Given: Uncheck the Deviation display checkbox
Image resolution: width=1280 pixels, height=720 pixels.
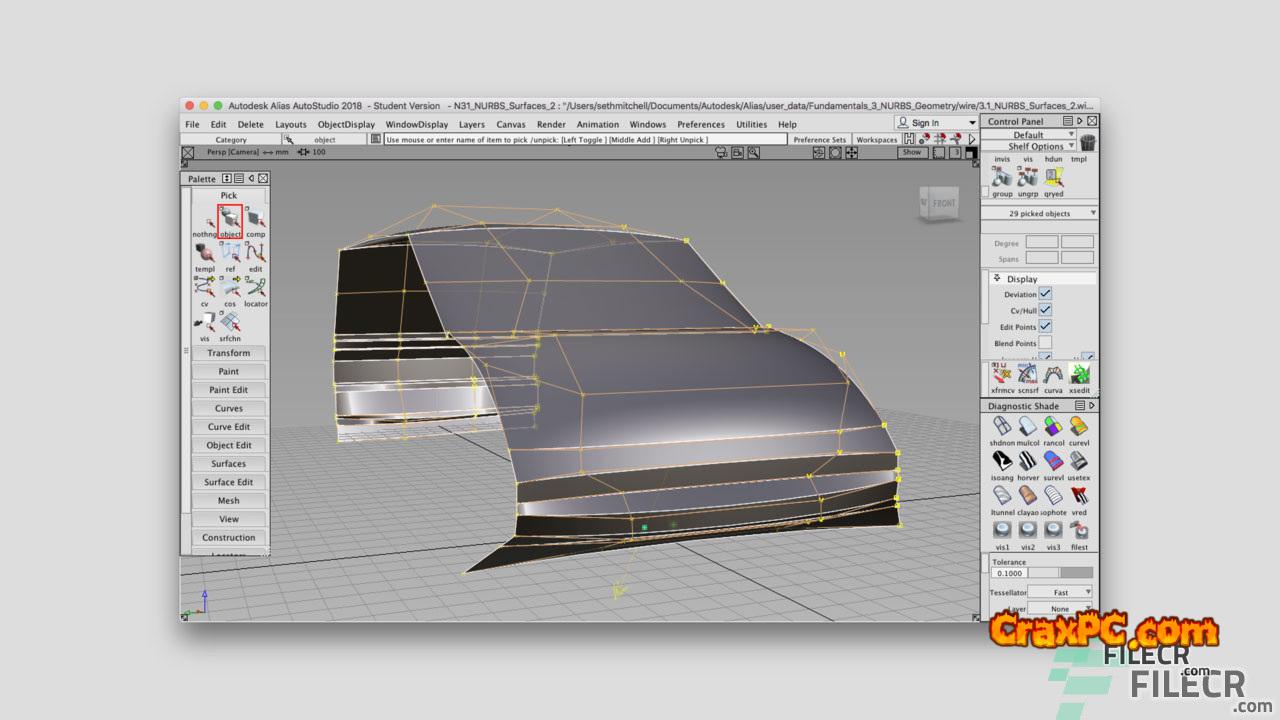Looking at the screenshot, I should point(1045,294).
